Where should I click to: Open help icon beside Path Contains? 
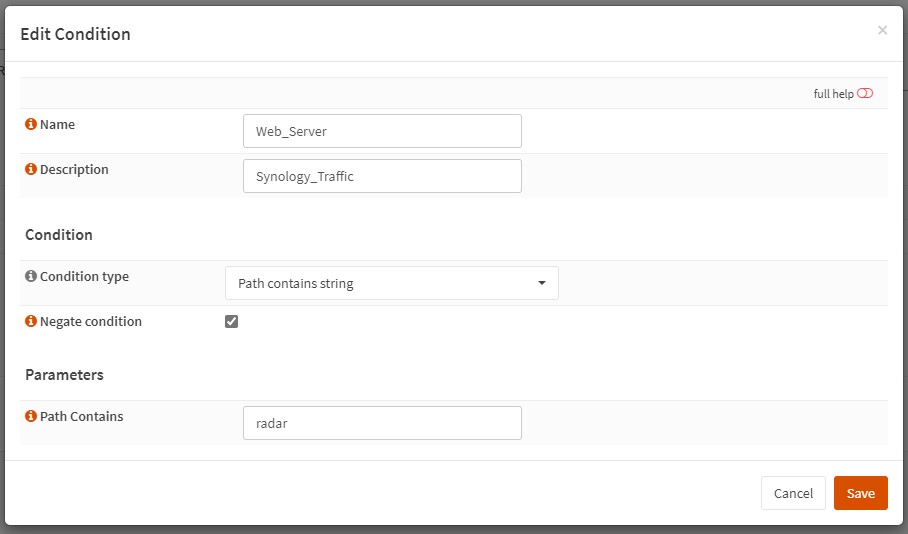(x=31, y=416)
